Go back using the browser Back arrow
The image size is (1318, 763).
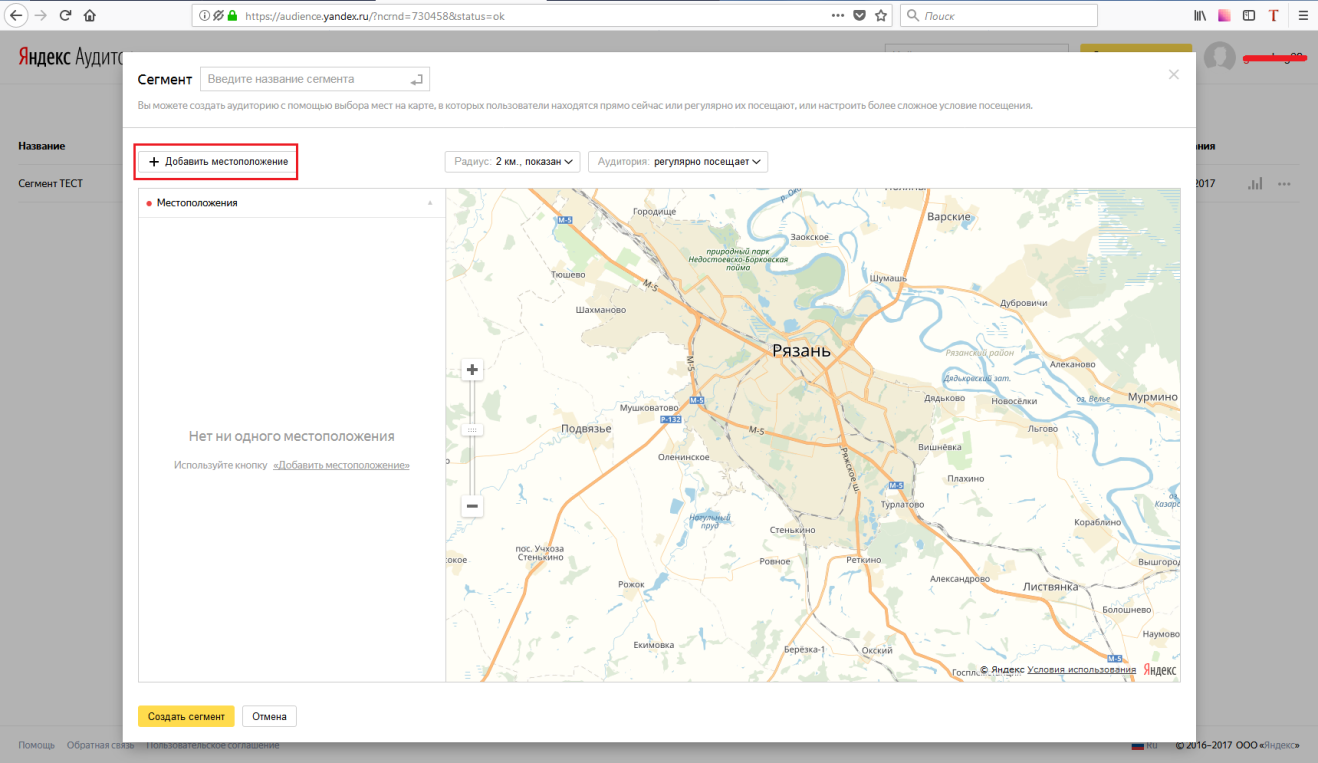click(x=16, y=16)
